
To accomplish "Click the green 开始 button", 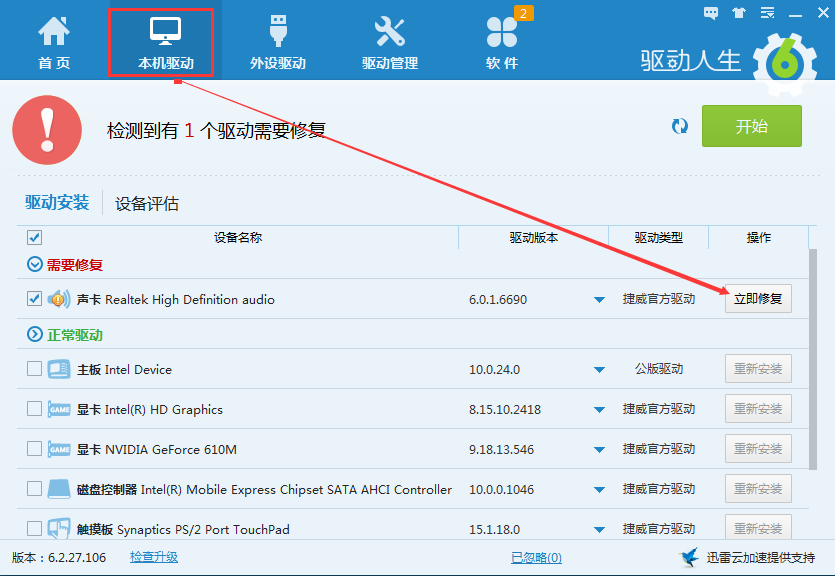I will pyautogui.click(x=751, y=126).
